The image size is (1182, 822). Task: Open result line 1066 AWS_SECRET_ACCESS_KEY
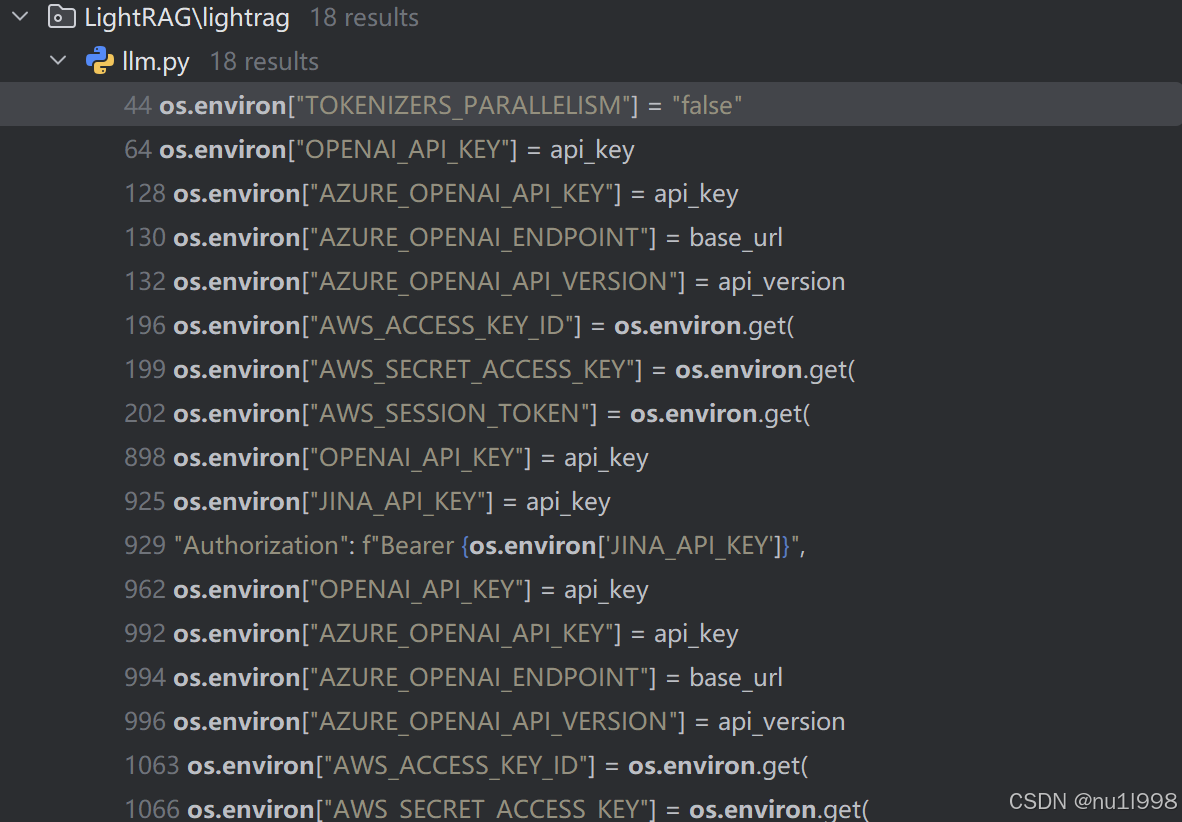tap(591, 805)
